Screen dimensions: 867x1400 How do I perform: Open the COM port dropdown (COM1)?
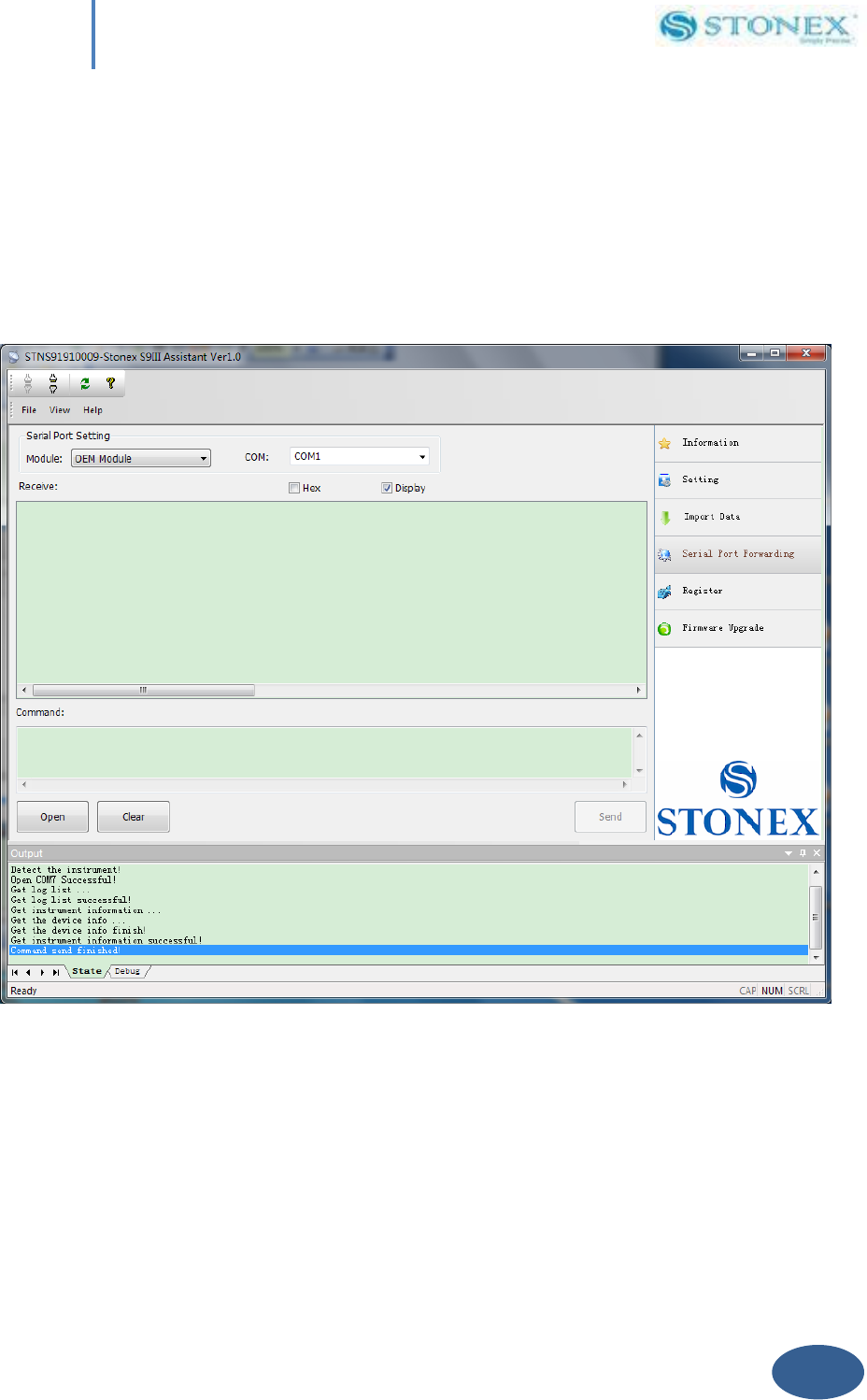[360, 456]
